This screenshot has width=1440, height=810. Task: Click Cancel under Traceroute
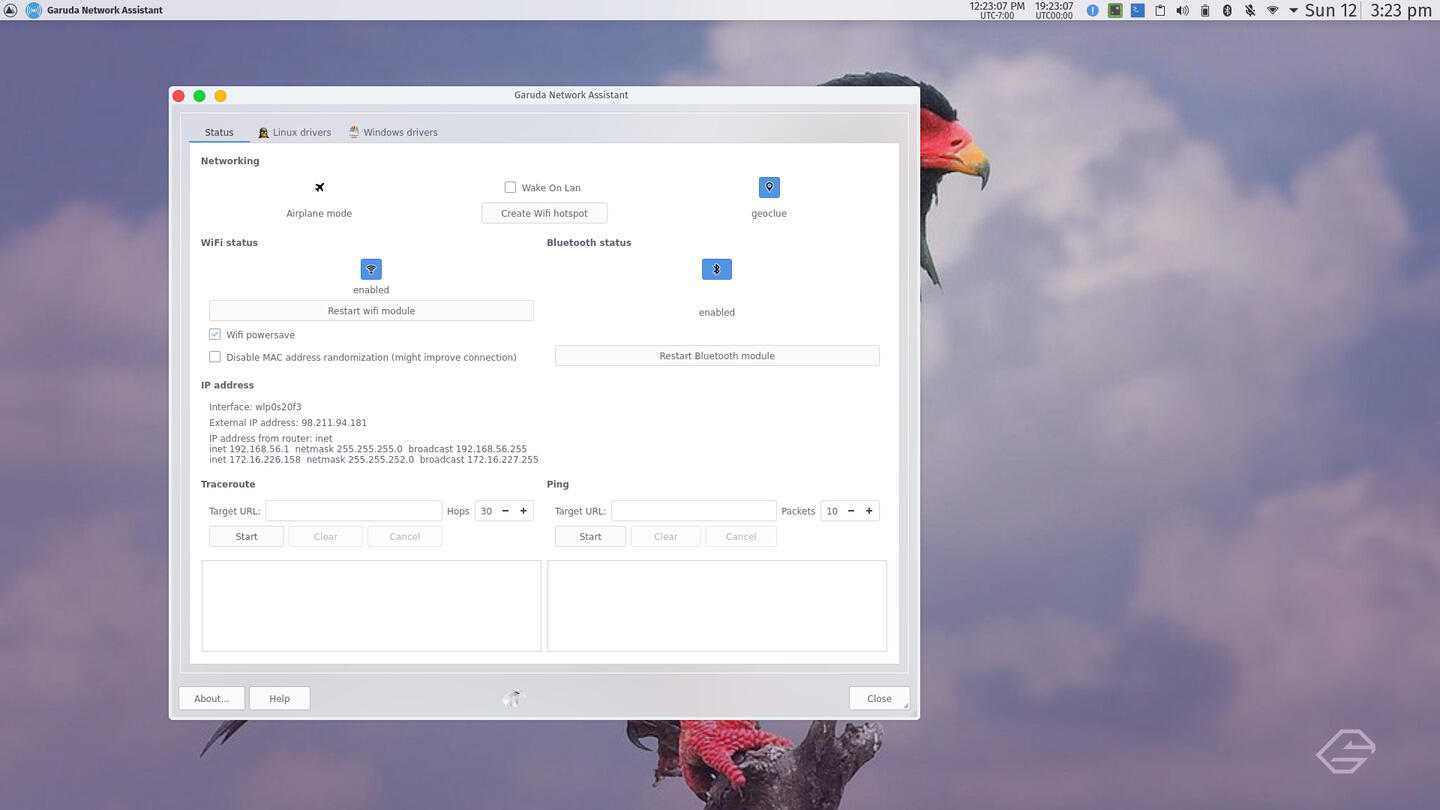(404, 537)
